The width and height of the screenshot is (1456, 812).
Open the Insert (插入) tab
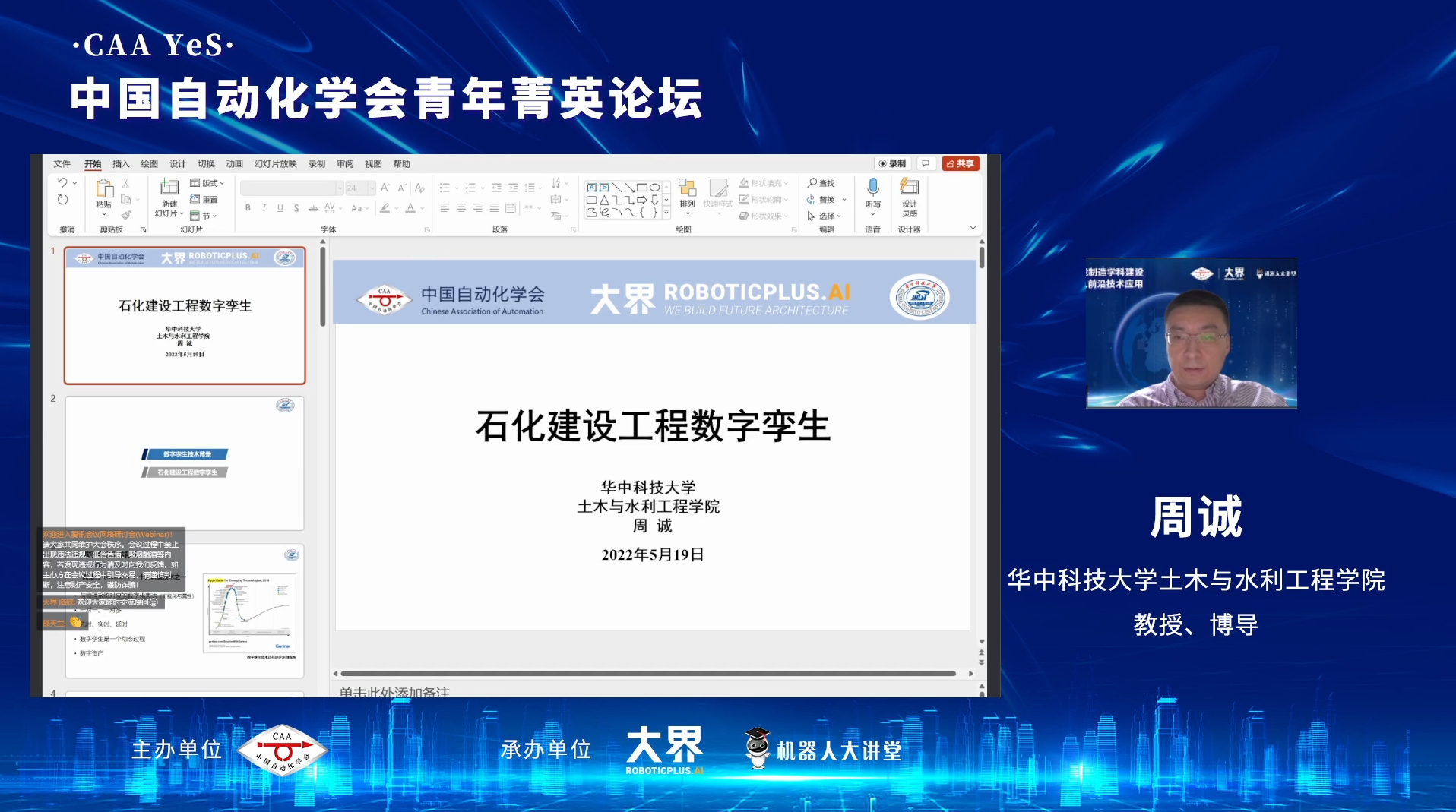pyautogui.click(x=121, y=163)
